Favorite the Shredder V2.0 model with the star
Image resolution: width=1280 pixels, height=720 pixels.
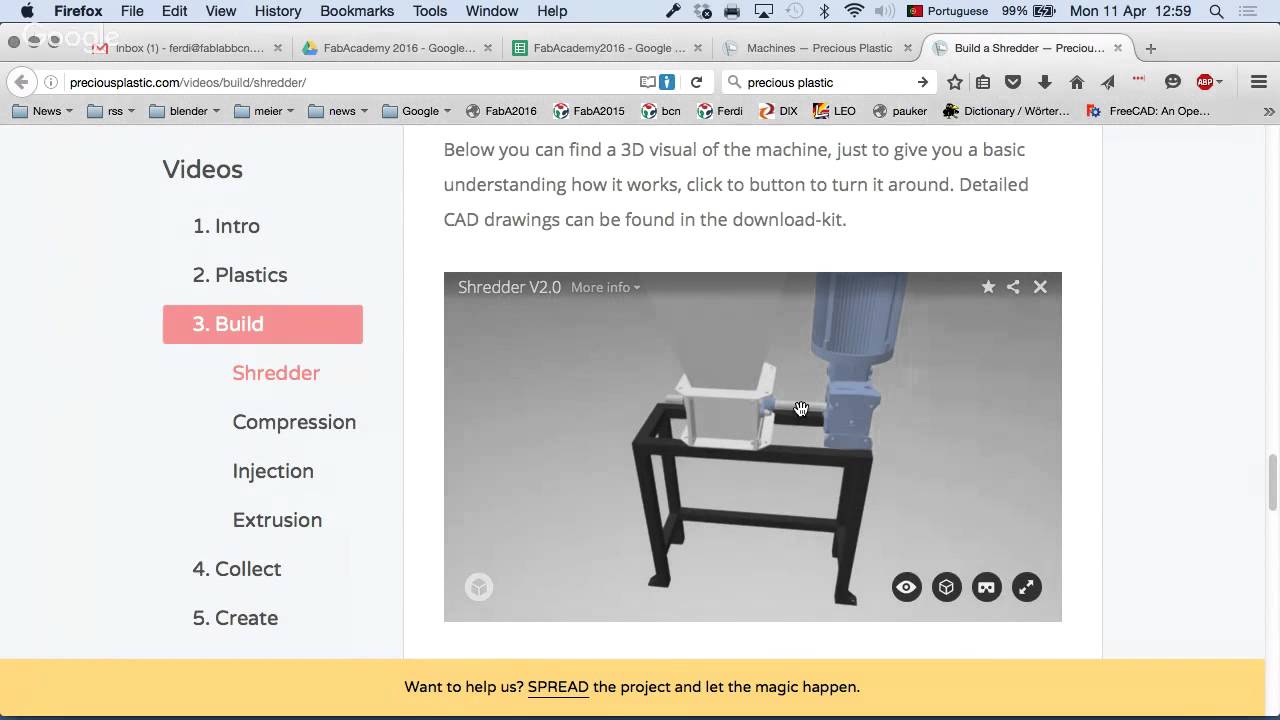988,287
